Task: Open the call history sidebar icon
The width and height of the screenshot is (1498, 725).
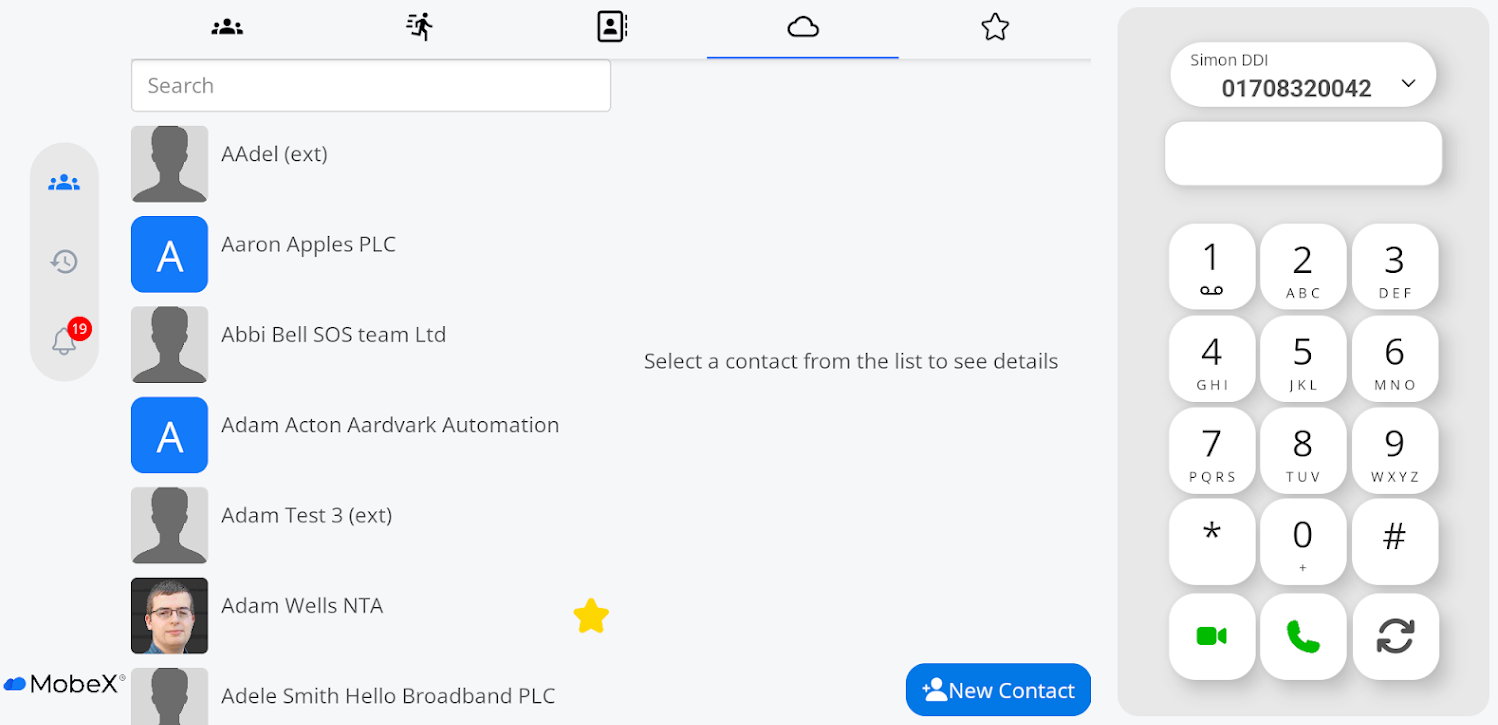Action: (x=64, y=262)
